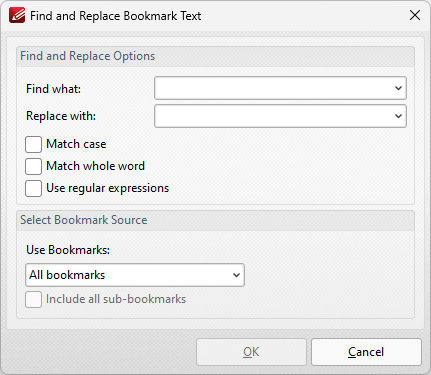Toggle Use regular expressions checkbox
The image size is (431, 375).
click(x=33, y=188)
